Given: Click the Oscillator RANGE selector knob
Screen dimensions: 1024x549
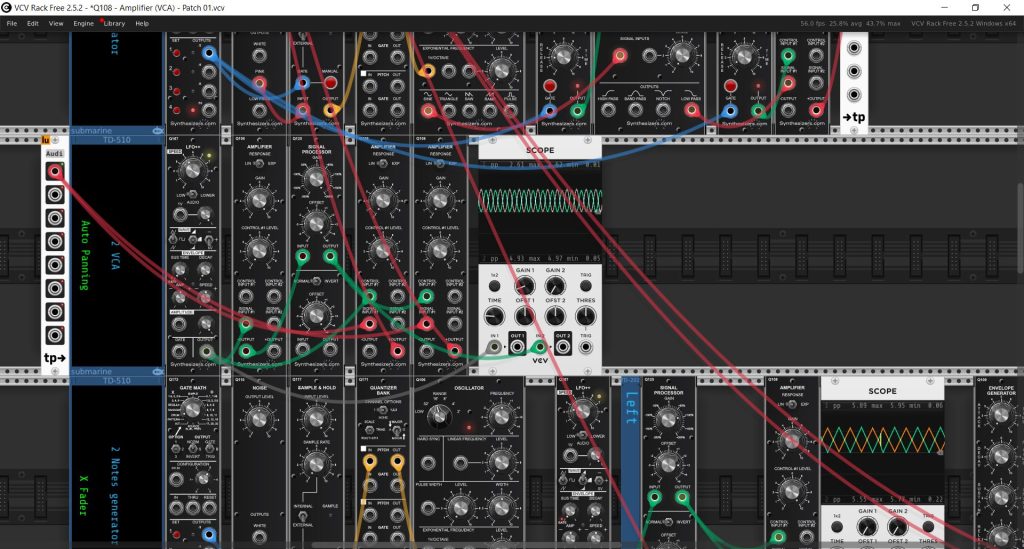Looking at the screenshot, I should tap(439, 416).
